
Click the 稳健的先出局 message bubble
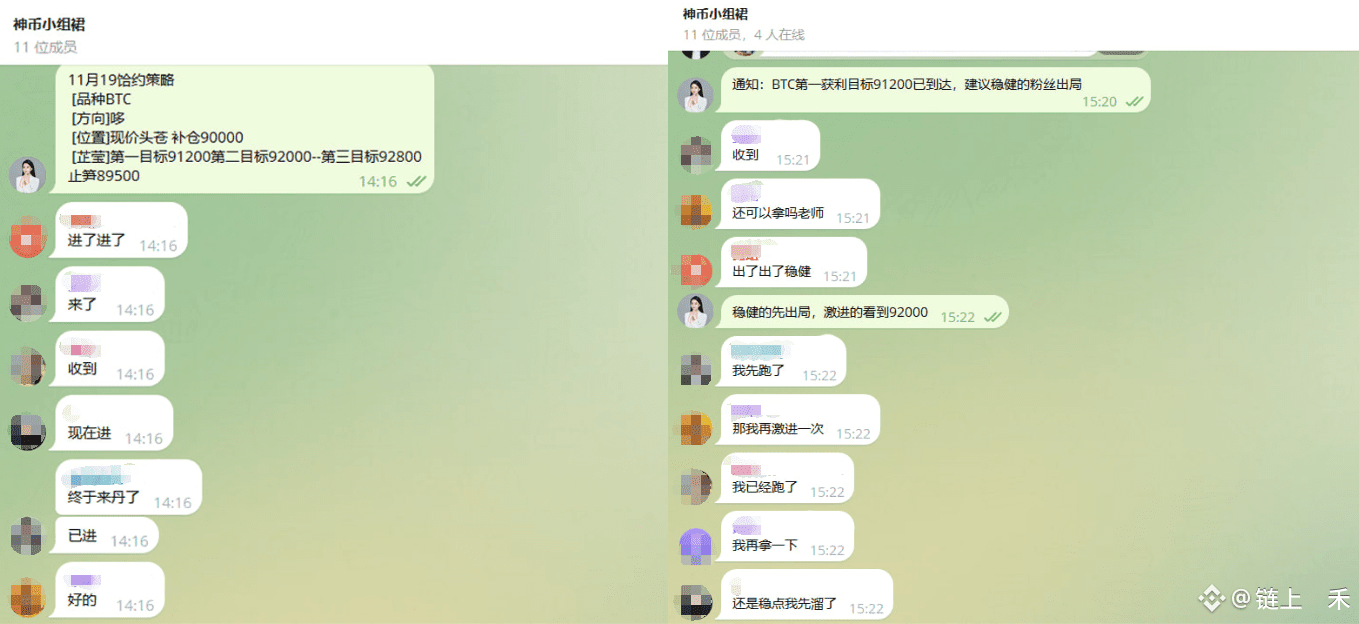(x=865, y=313)
